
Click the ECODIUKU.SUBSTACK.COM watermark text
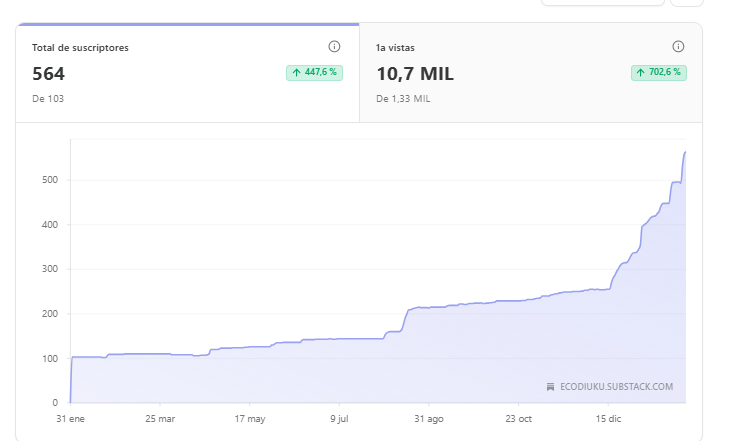pos(616,387)
